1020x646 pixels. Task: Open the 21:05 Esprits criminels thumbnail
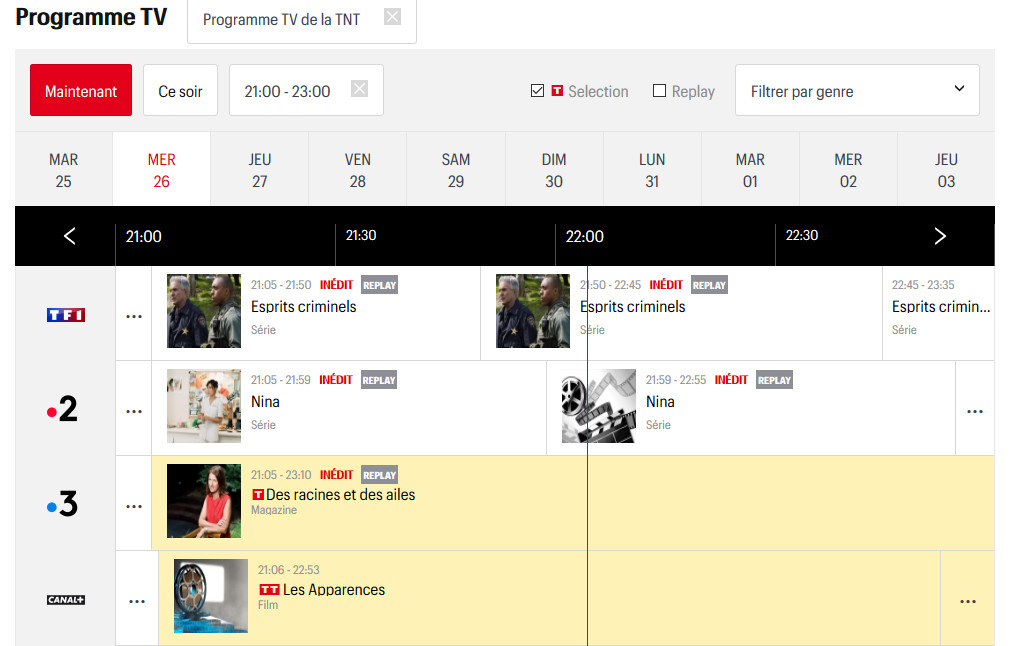pyautogui.click(x=204, y=311)
